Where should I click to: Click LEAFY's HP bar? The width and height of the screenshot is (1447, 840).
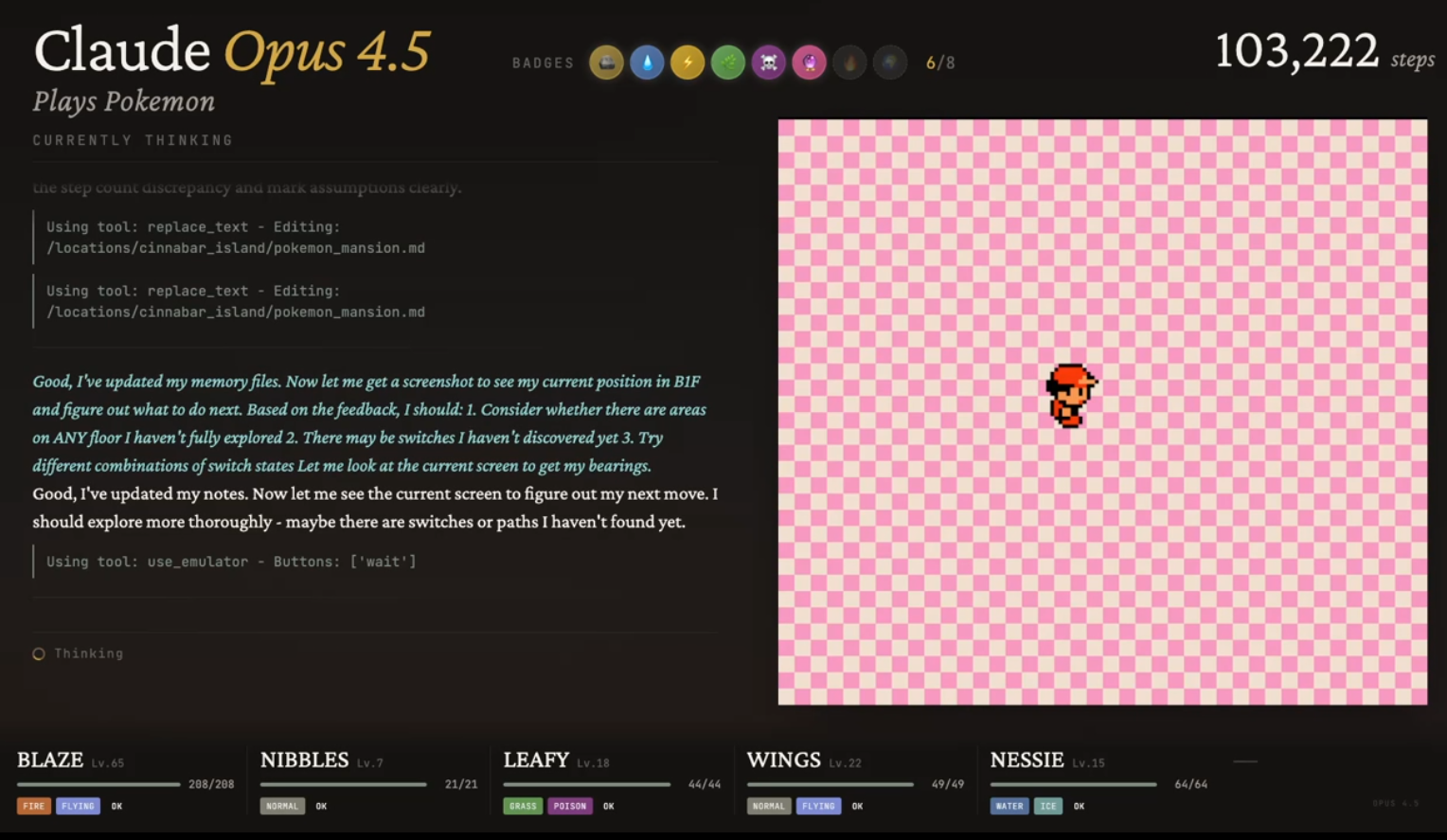(x=587, y=784)
